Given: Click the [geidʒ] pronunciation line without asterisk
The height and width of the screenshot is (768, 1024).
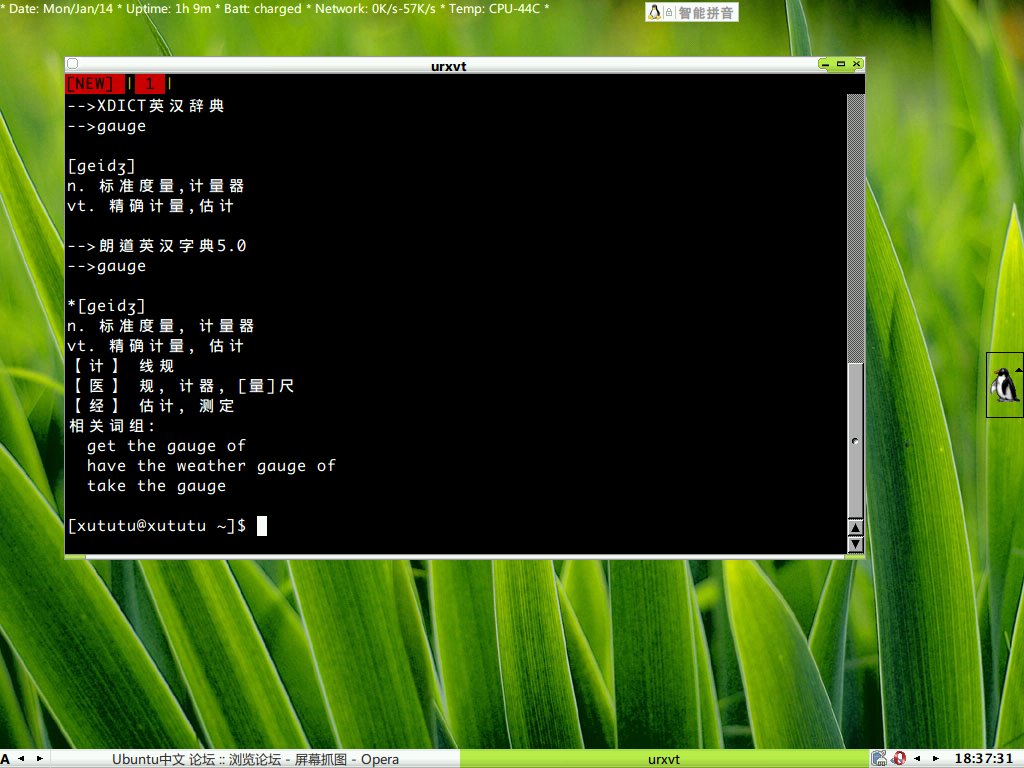Looking at the screenshot, I should (x=101, y=167).
